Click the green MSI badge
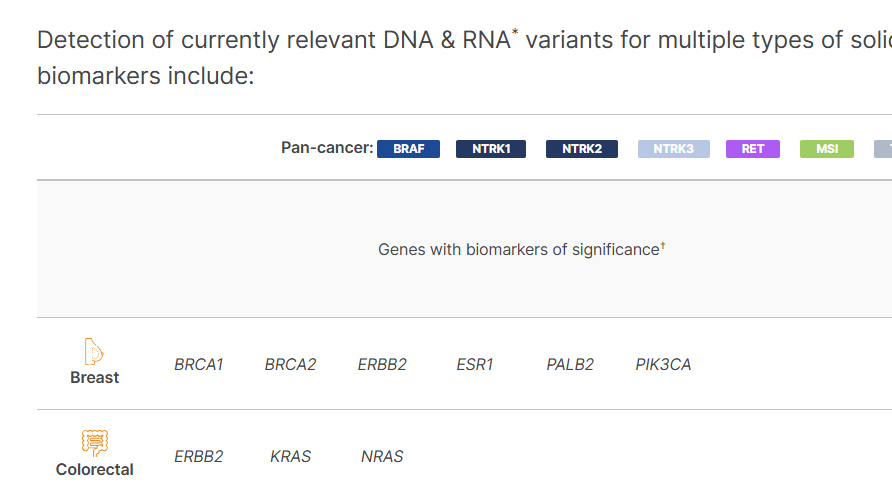 tap(827, 149)
